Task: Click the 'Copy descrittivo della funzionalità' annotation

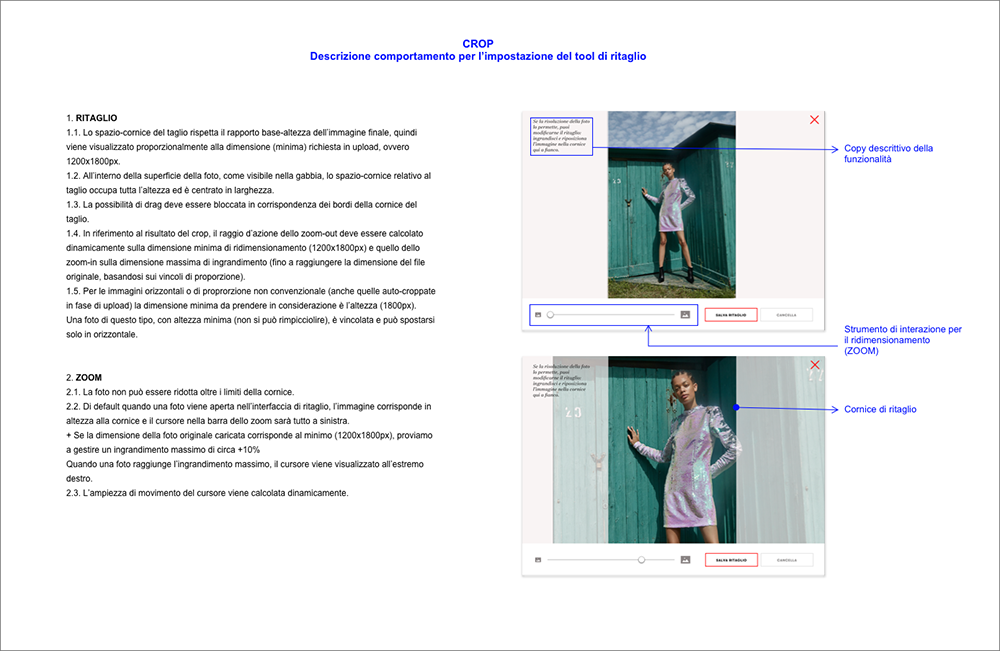Action: click(888, 154)
